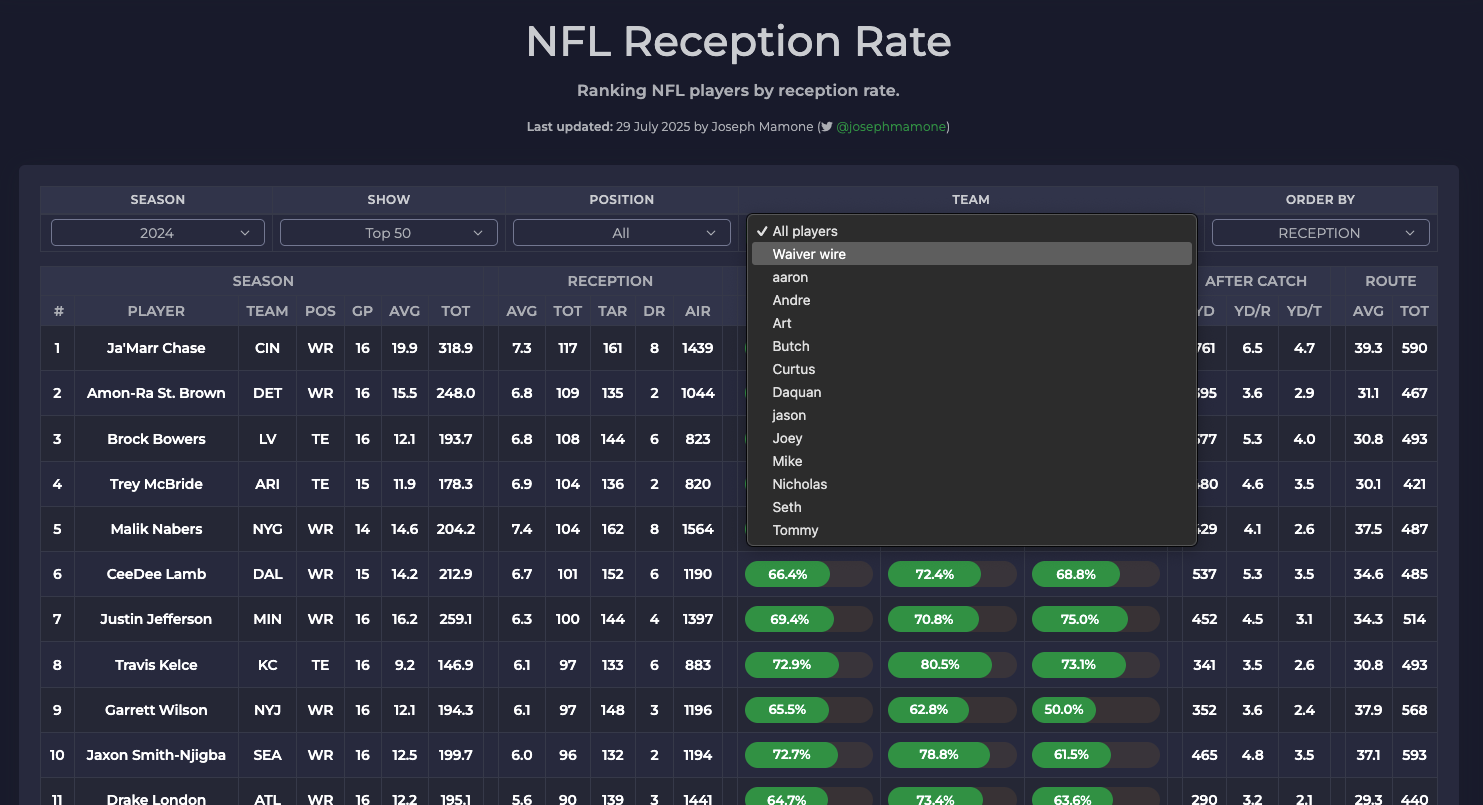The width and height of the screenshot is (1483, 805).
Task: Open the Show Top 50 dropdown
Action: pyautogui.click(x=389, y=233)
